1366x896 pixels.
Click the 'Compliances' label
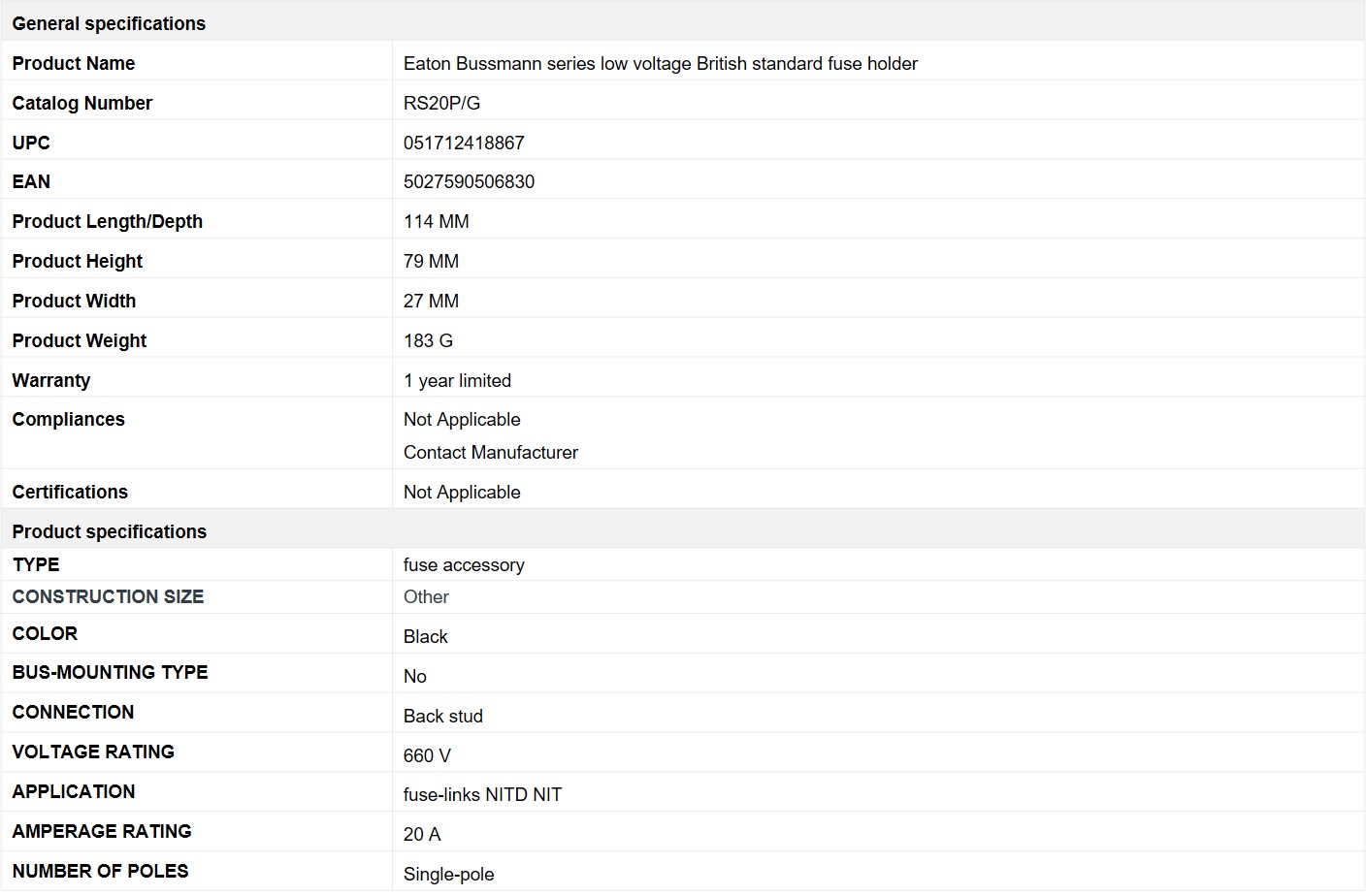point(69,419)
